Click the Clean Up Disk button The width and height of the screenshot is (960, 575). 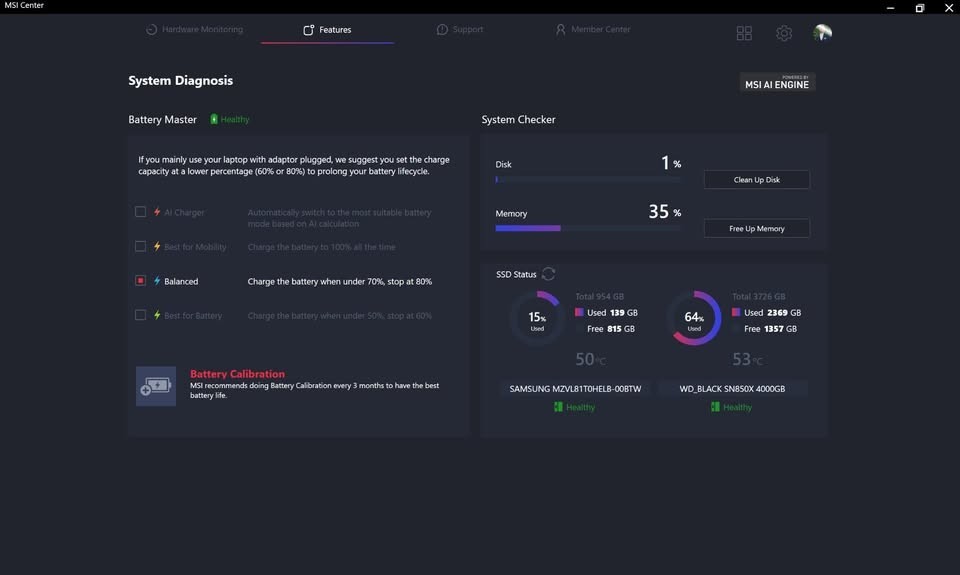point(757,179)
